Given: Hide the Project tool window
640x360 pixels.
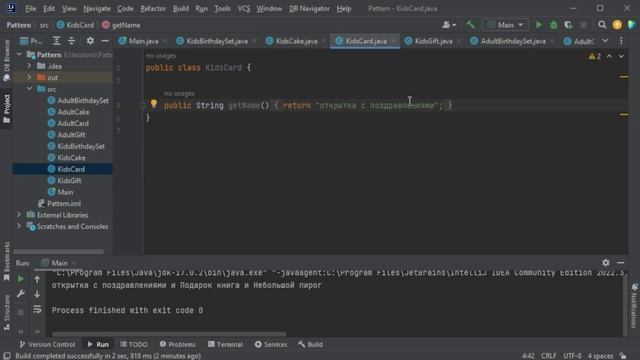Looking at the screenshot, I should [x=105, y=40].
